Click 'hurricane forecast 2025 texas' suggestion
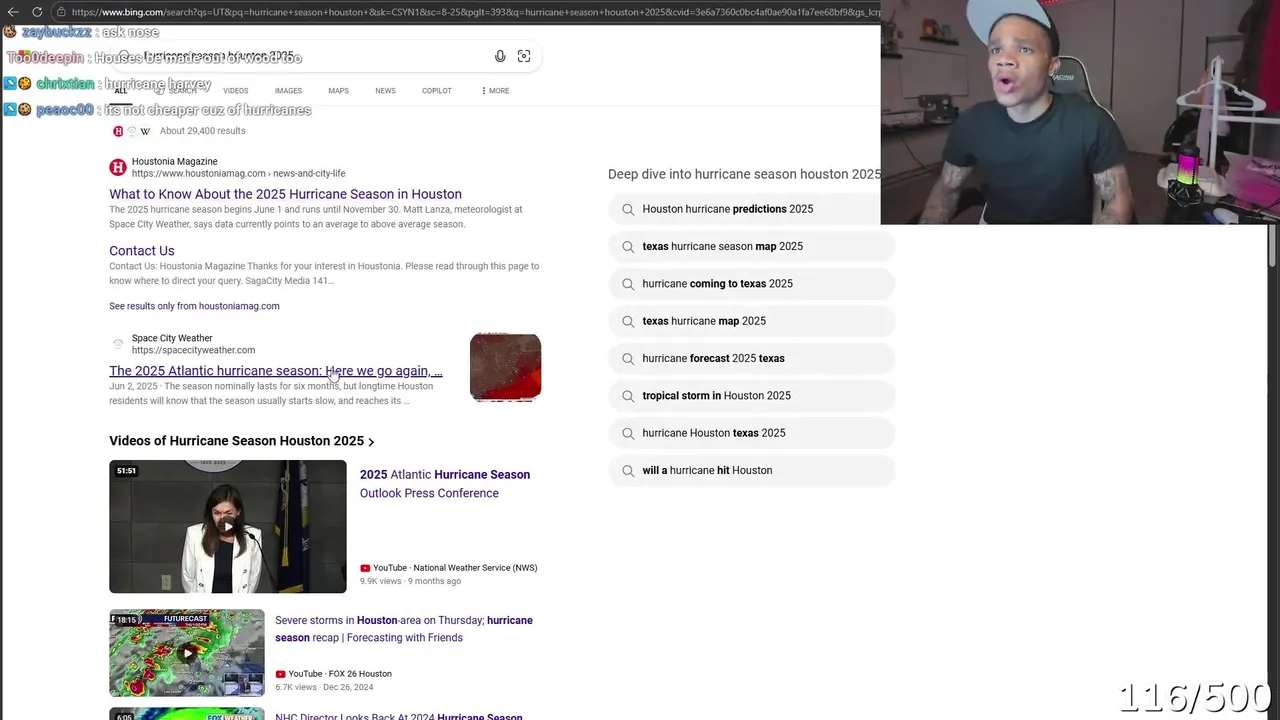The image size is (1280, 720). (x=750, y=358)
